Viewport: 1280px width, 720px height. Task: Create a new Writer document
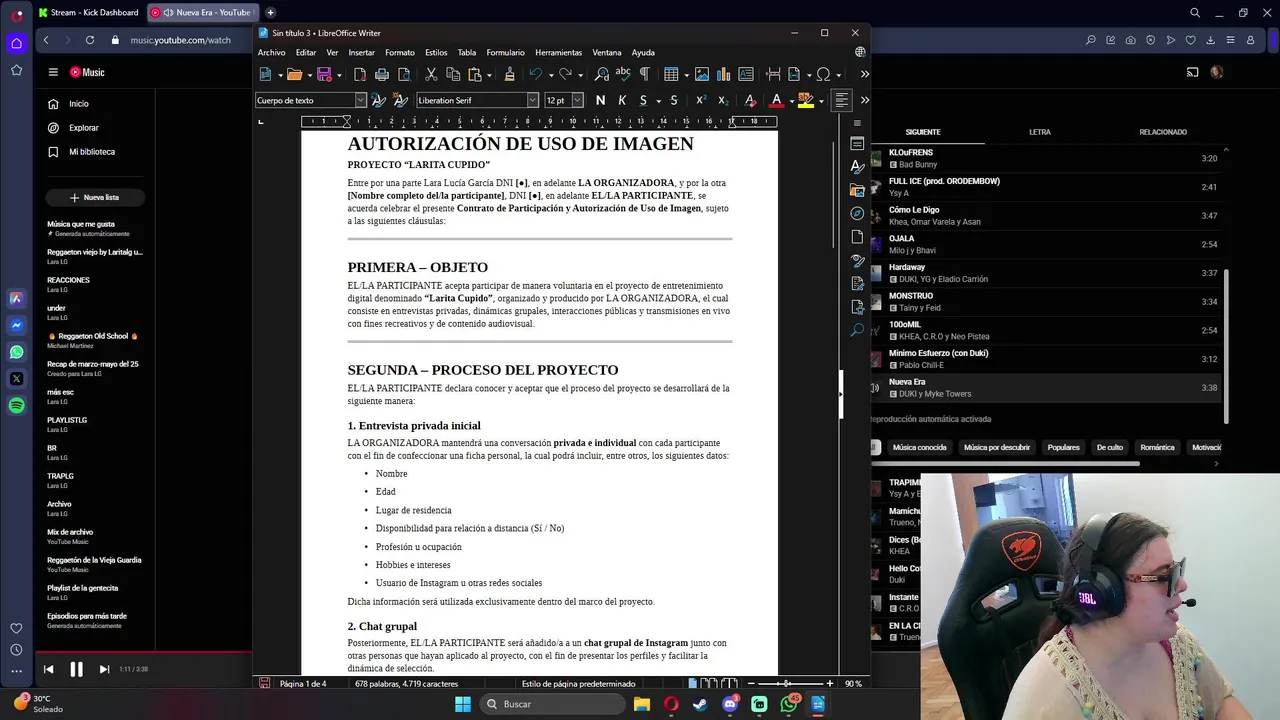click(x=265, y=74)
